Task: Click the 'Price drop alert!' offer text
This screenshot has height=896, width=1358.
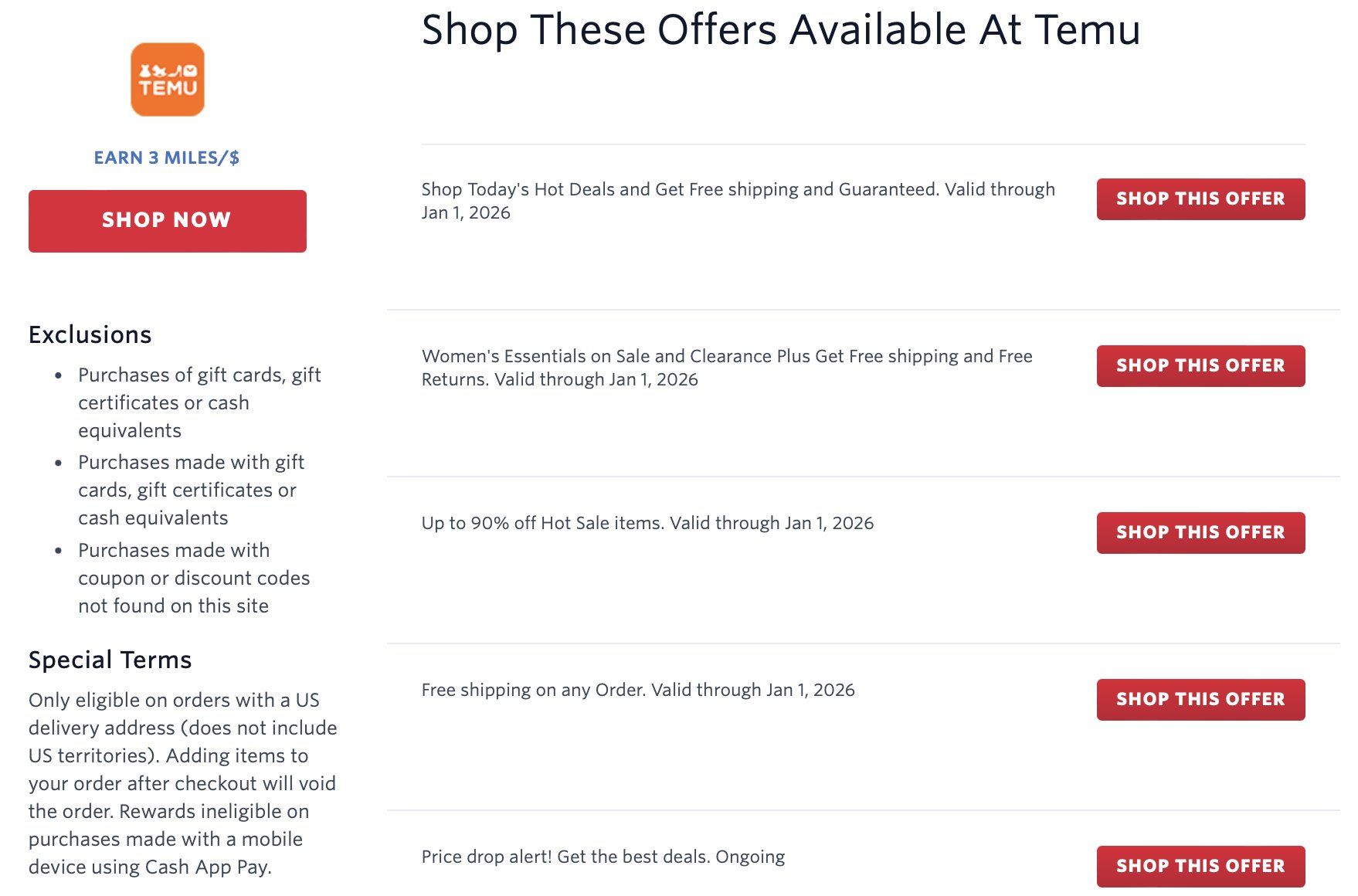Action: 603,857
